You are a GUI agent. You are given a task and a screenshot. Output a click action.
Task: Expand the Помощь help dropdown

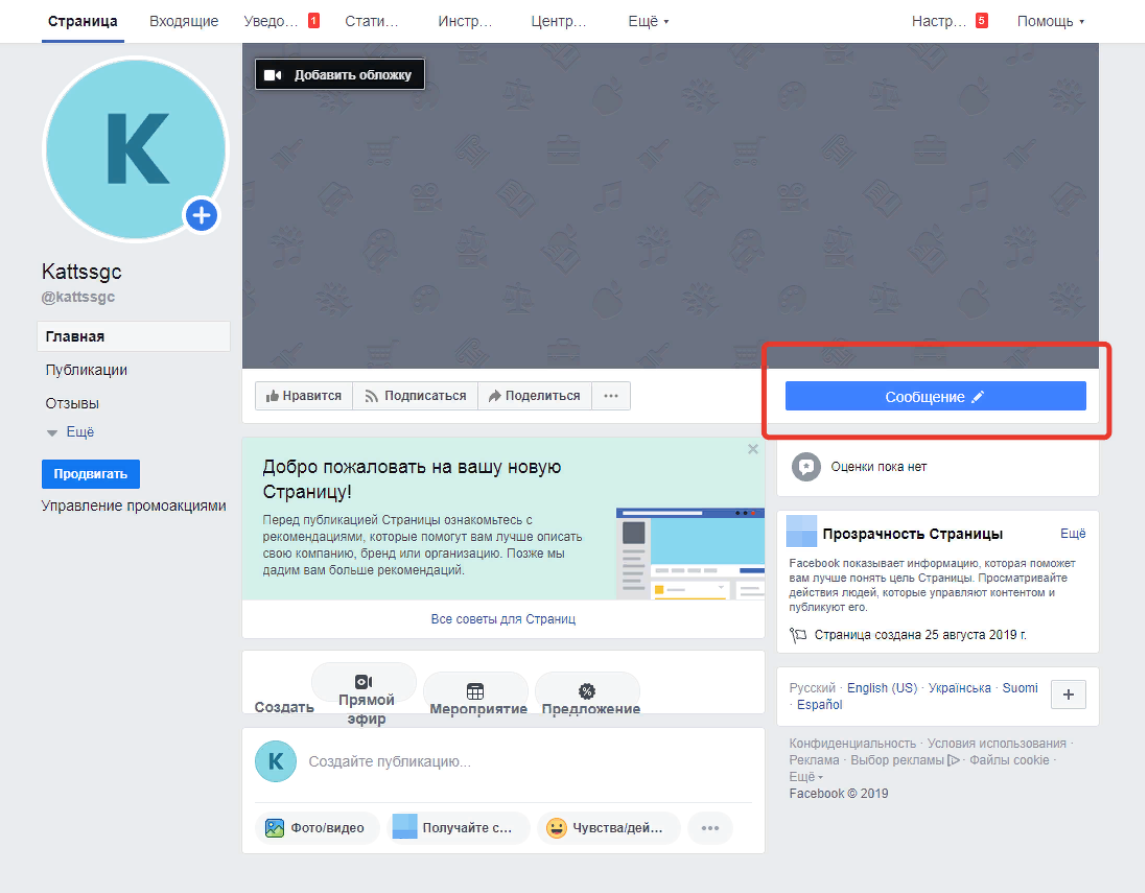[x=1050, y=21]
